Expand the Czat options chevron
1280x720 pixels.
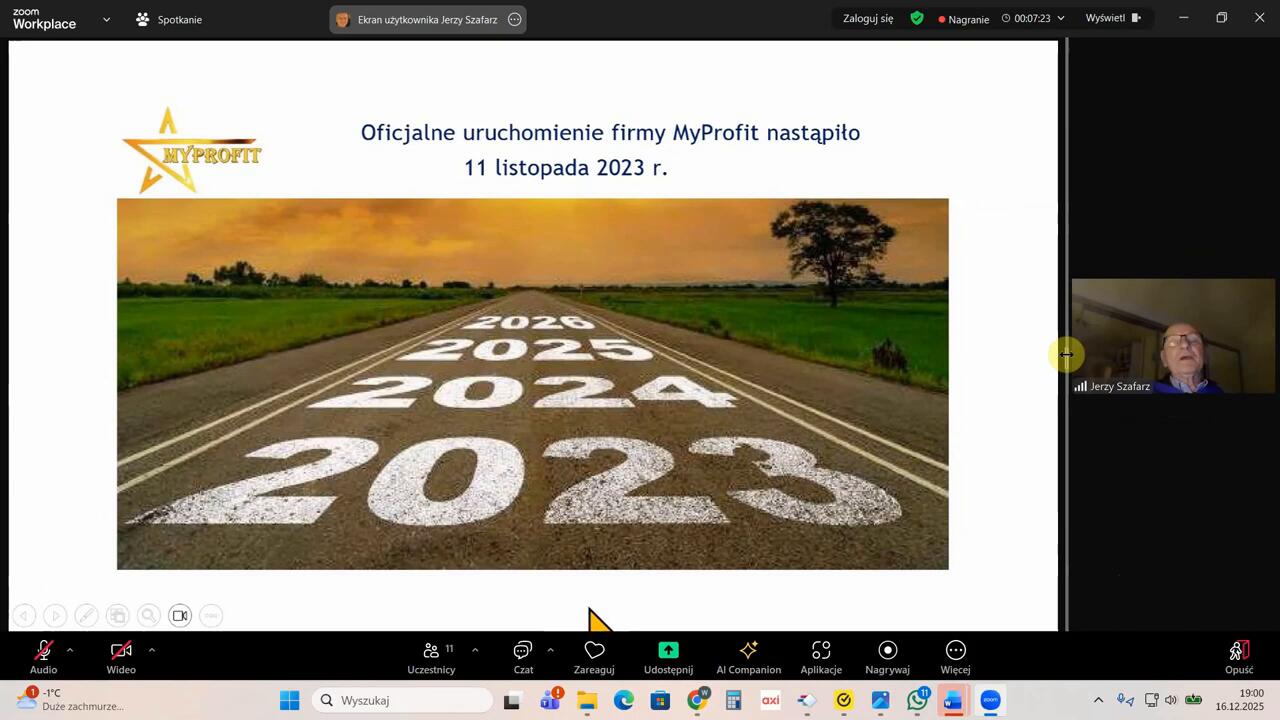coord(550,650)
